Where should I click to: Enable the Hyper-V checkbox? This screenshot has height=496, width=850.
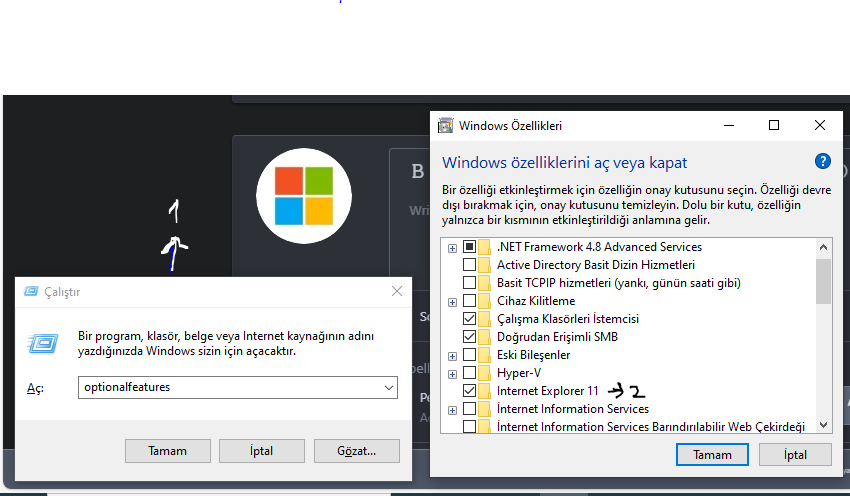click(469, 372)
